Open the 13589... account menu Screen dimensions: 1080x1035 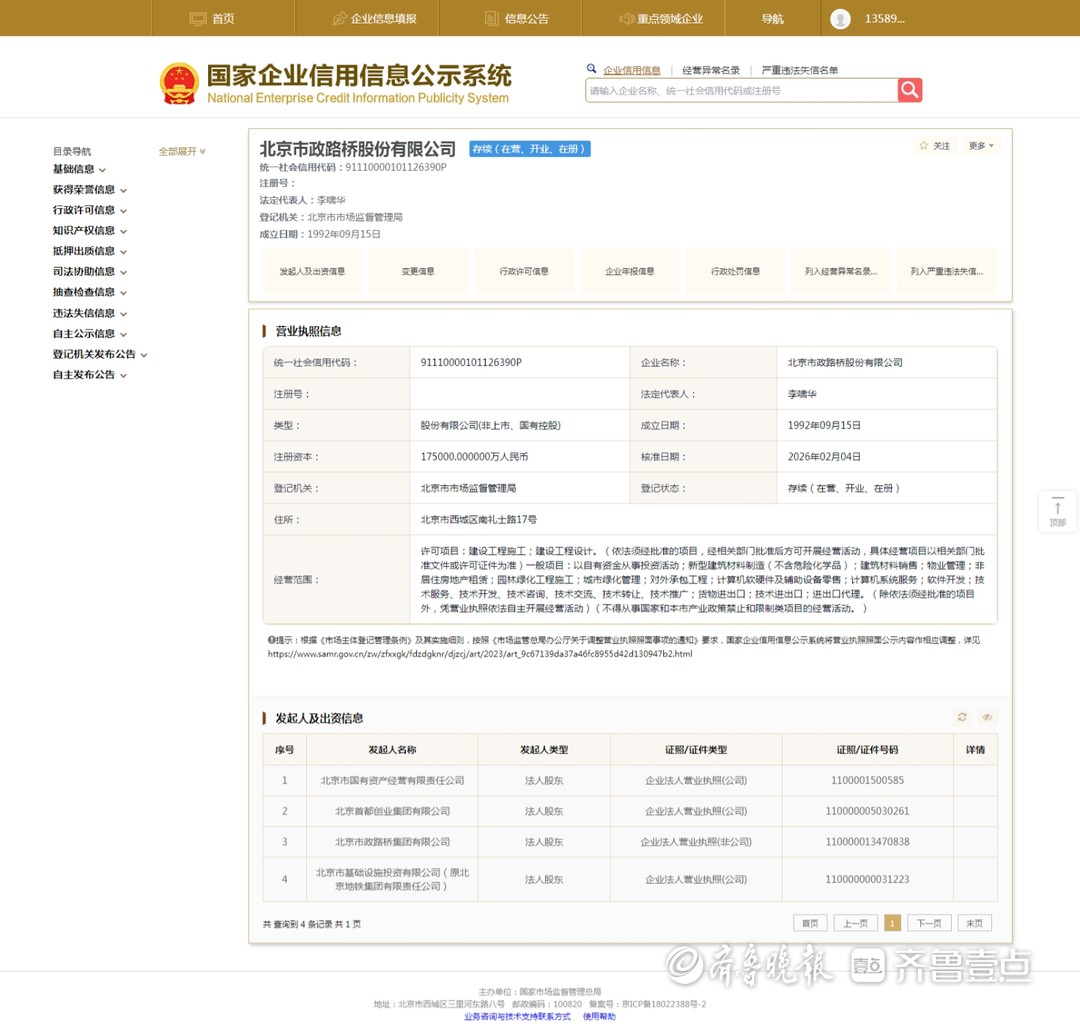tap(884, 19)
